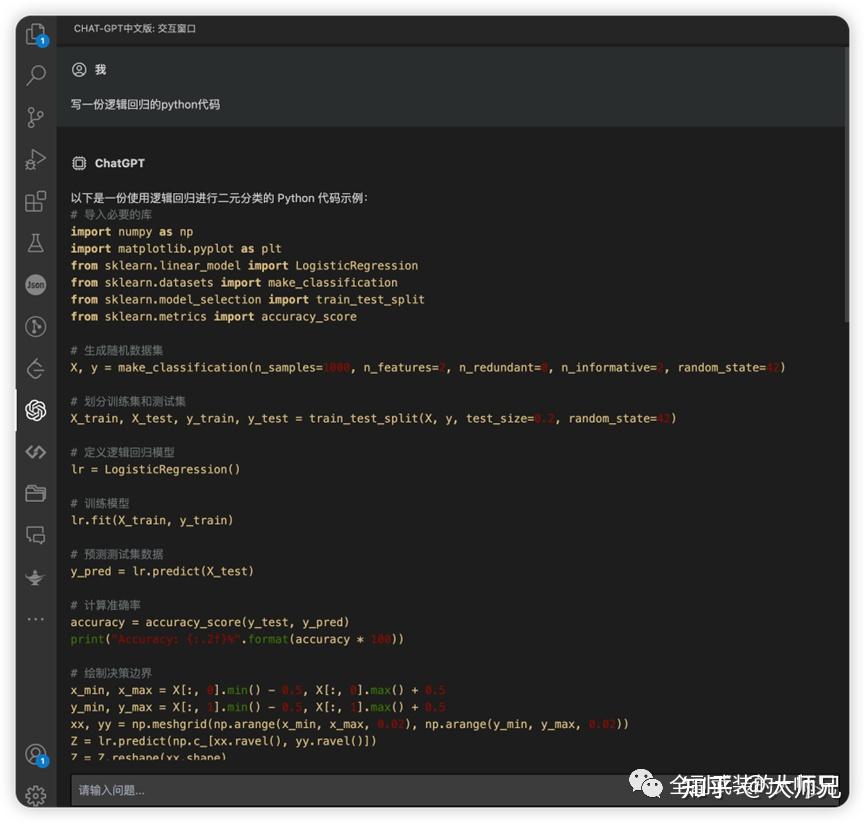Open the Testing flask icon
This screenshot has width=865, height=823.
(36, 243)
